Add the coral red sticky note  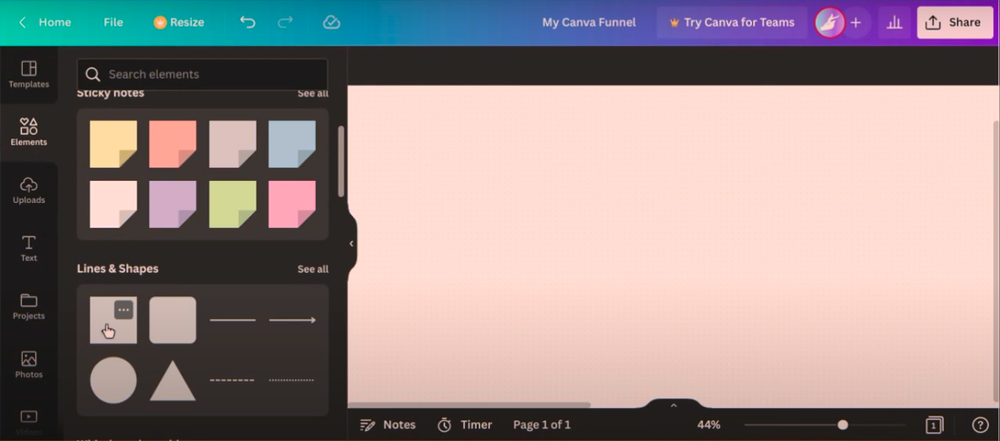173,144
